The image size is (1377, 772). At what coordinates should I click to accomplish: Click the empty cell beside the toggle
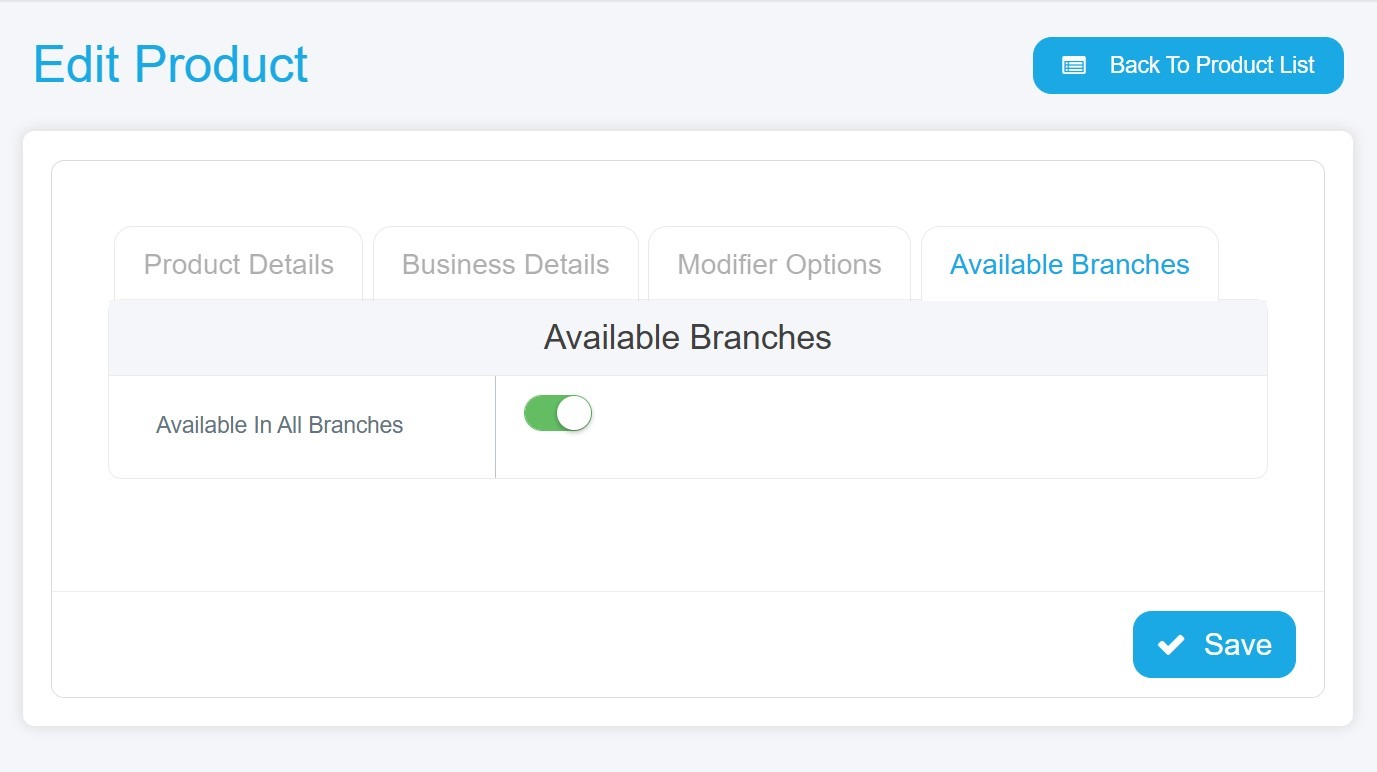[930, 427]
